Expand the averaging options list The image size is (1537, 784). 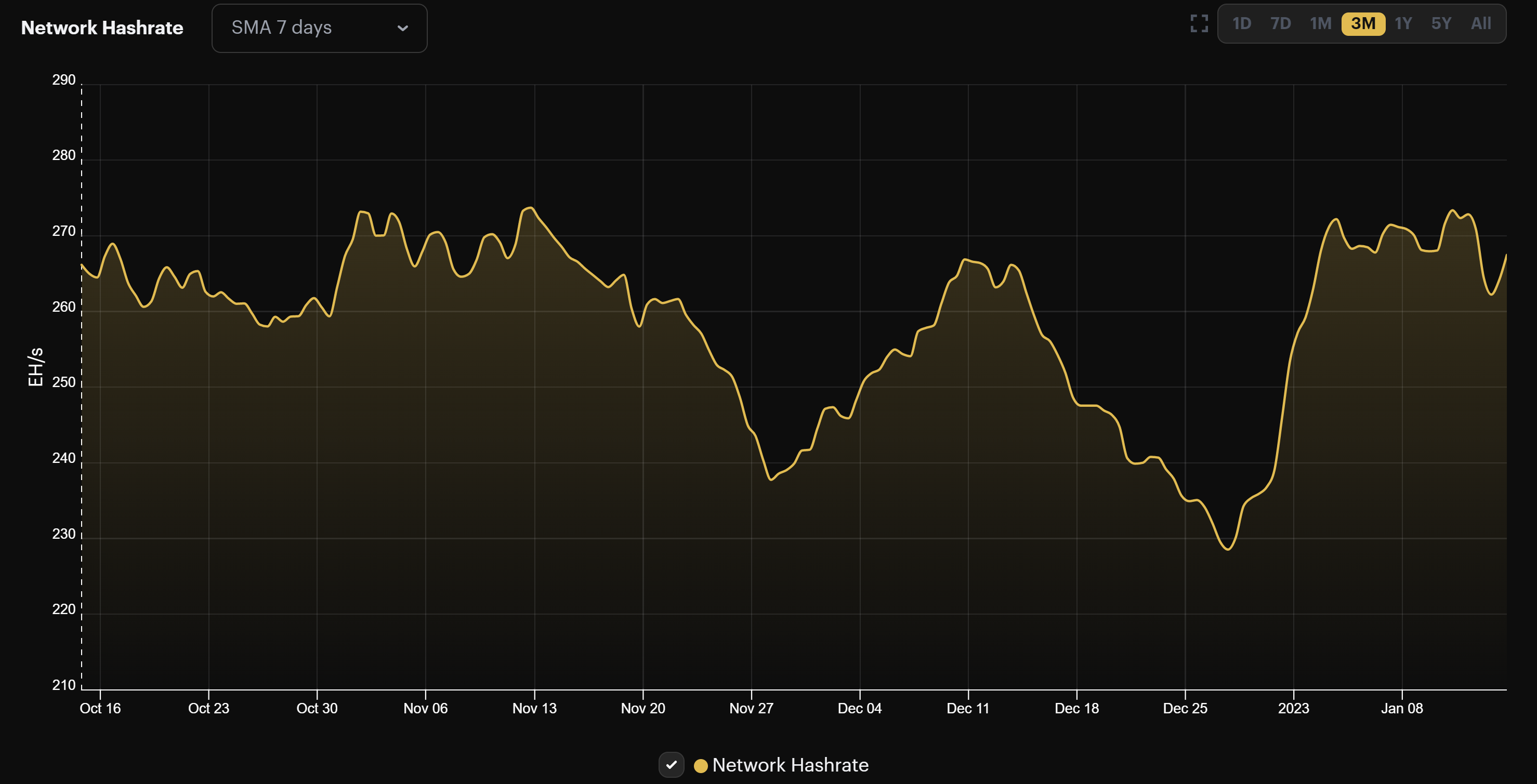[319, 28]
